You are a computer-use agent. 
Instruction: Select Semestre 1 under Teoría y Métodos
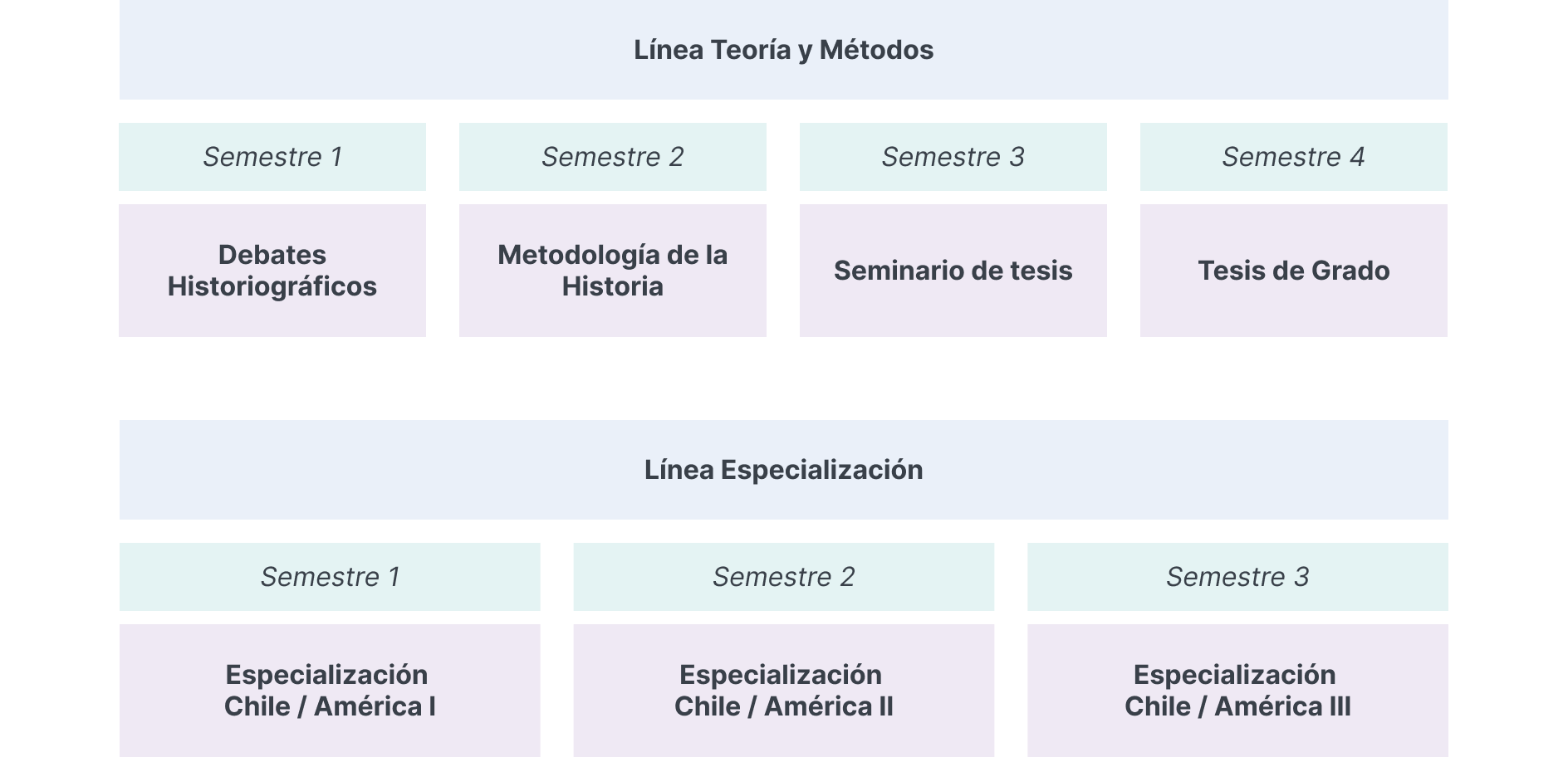point(272,157)
